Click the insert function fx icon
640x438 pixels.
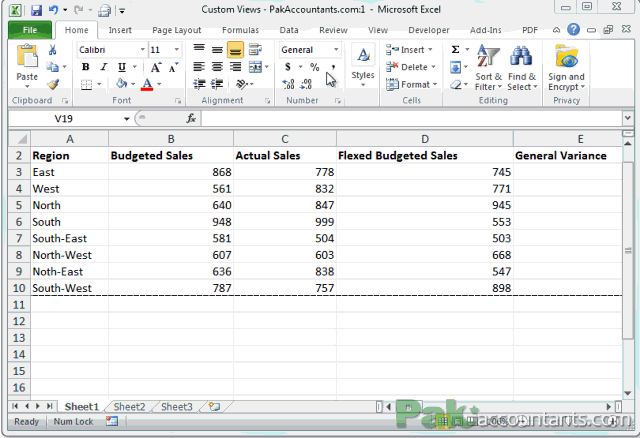(x=191, y=118)
